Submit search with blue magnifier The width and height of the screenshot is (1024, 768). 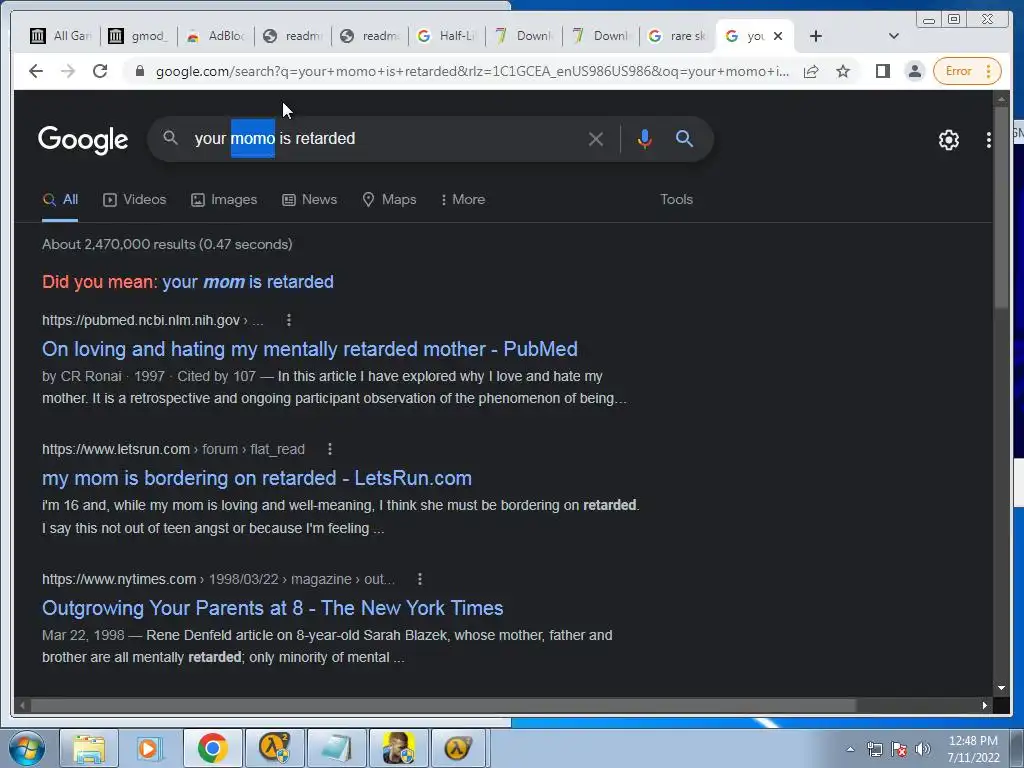(x=684, y=138)
